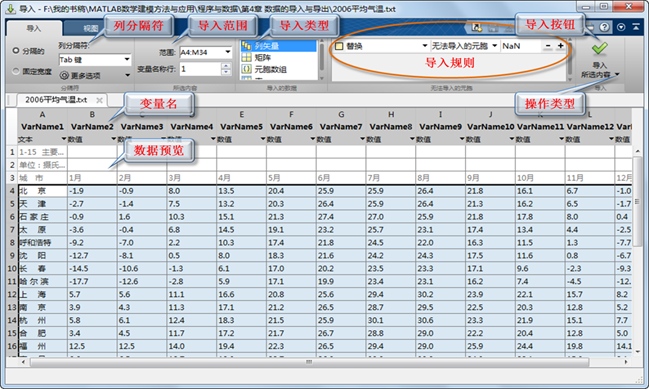Viewport: 649px width, 389px height.
Task: Click the VarName6 variable name cell
Action: pyautogui.click(x=291, y=127)
